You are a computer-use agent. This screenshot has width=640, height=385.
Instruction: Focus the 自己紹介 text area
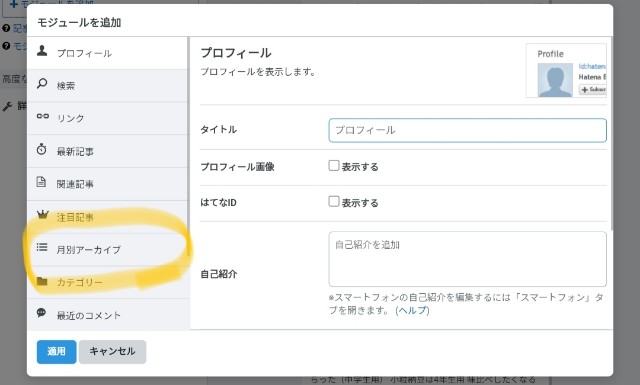[467, 259]
